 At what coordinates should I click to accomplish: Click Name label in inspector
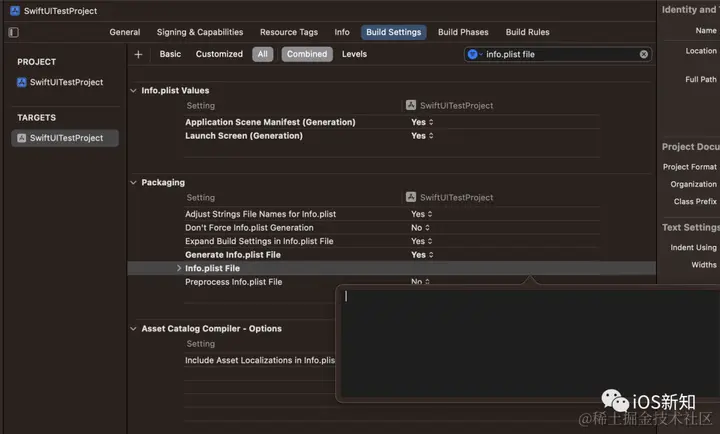click(x=706, y=31)
